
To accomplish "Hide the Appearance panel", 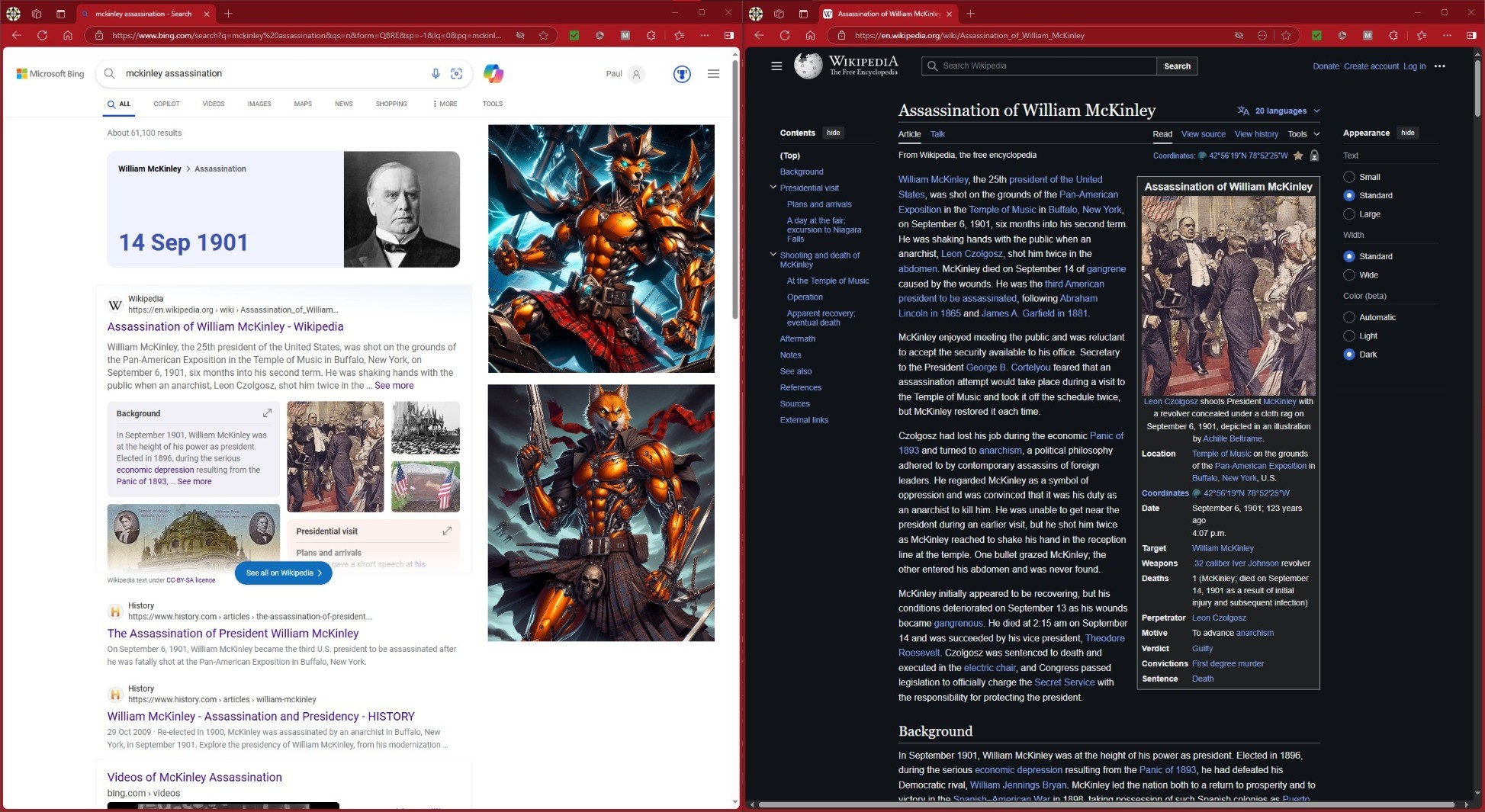I will [x=1408, y=133].
